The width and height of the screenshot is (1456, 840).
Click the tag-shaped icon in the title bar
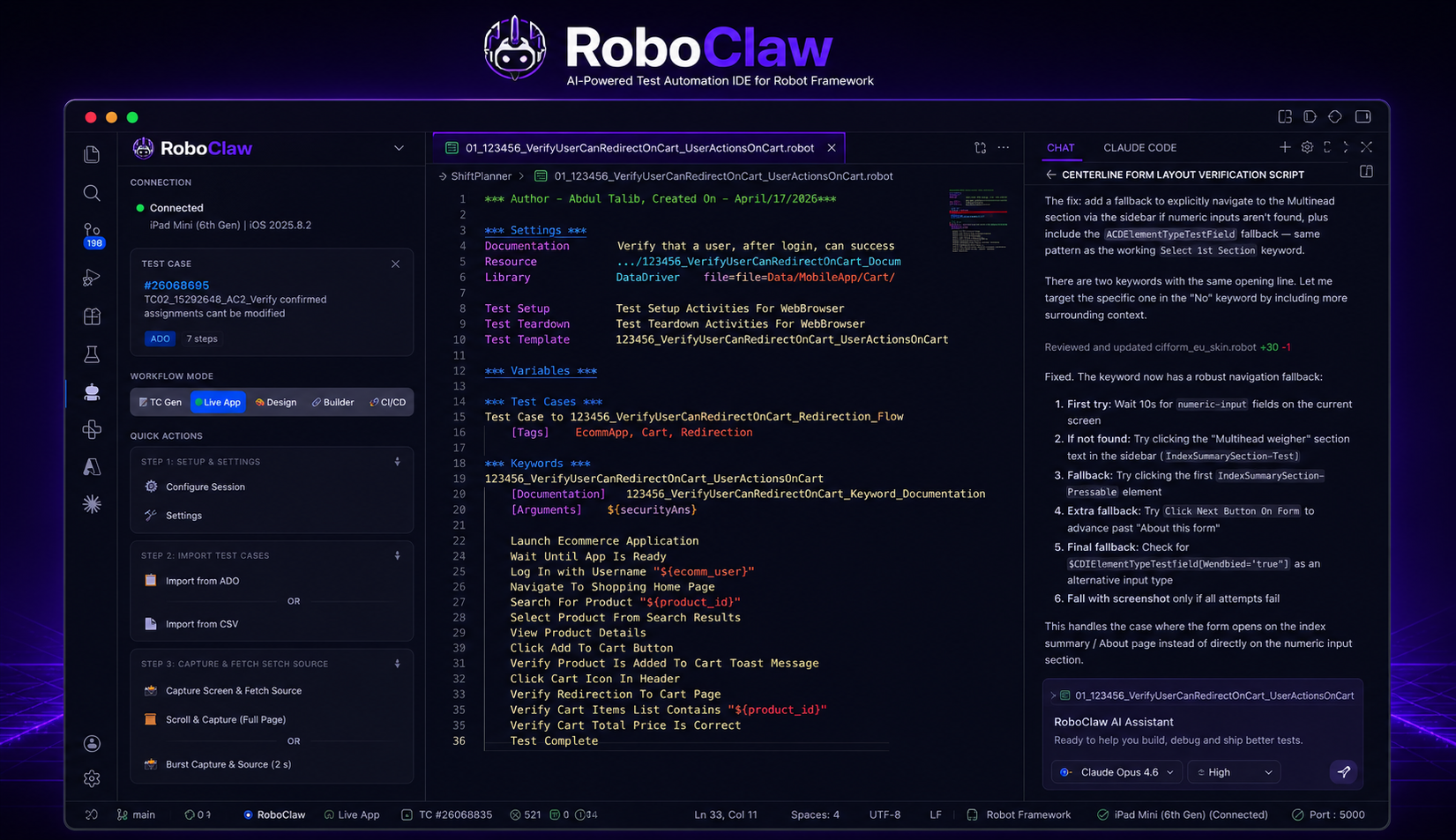pyautogui.click(x=1310, y=116)
